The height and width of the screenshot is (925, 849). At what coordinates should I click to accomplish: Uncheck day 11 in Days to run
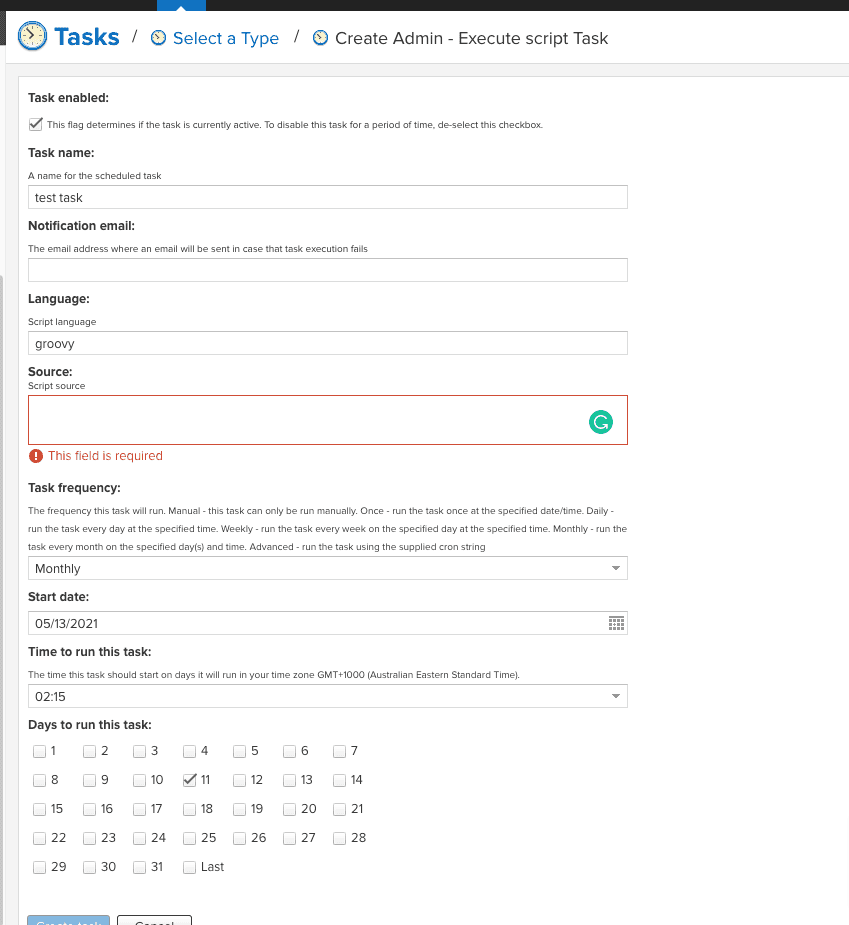(189, 779)
